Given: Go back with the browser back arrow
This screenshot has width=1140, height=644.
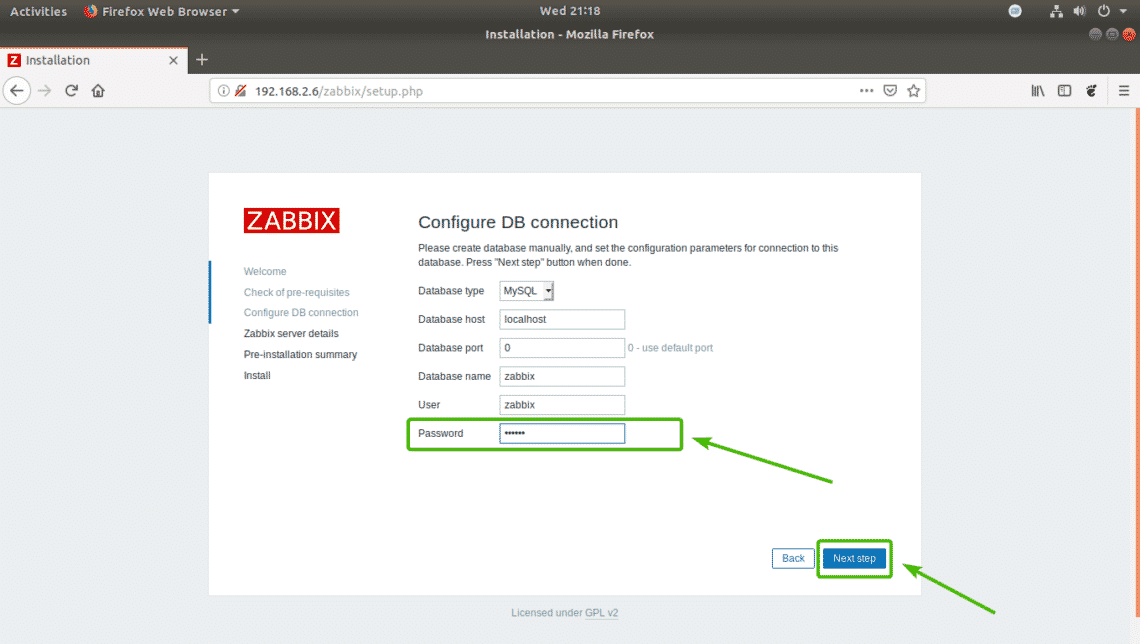Looking at the screenshot, I should [17, 91].
